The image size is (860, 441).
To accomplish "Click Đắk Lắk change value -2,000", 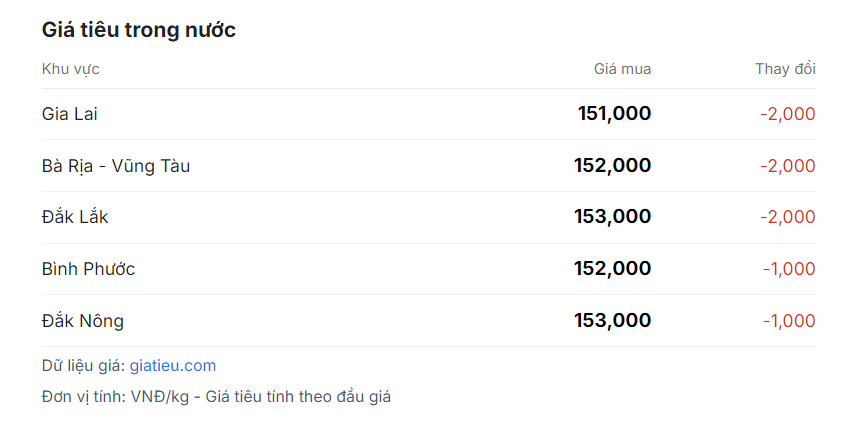I will point(788,217).
